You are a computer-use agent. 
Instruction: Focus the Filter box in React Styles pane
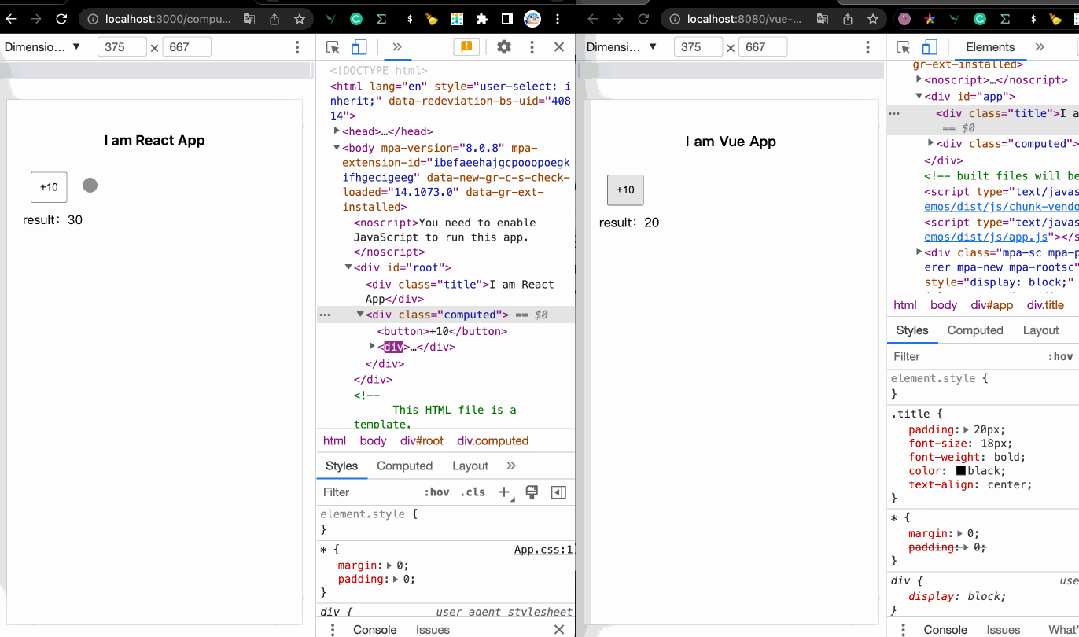click(x=368, y=492)
